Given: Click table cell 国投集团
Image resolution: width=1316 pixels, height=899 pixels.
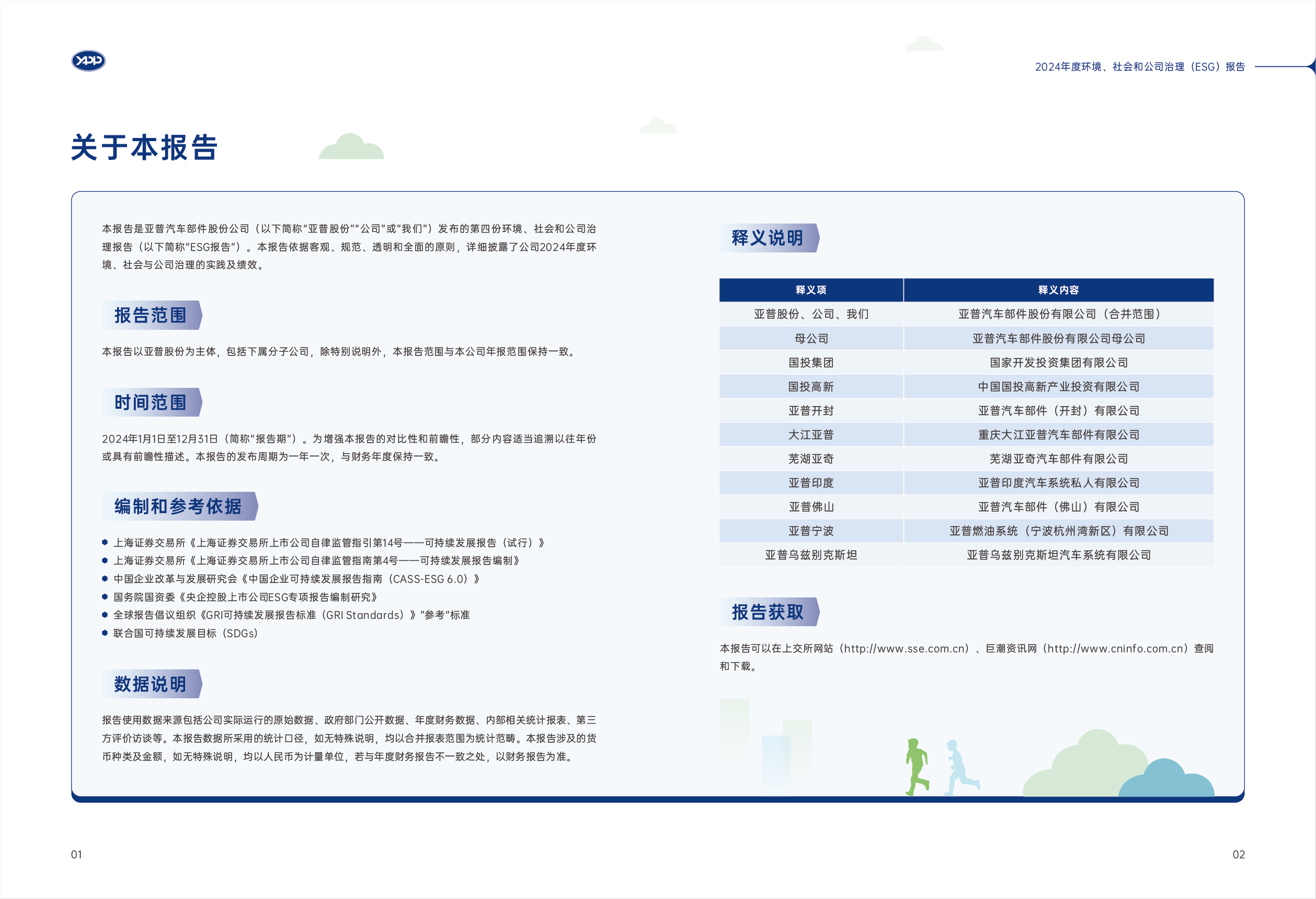Looking at the screenshot, I should [x=811, y=362].
